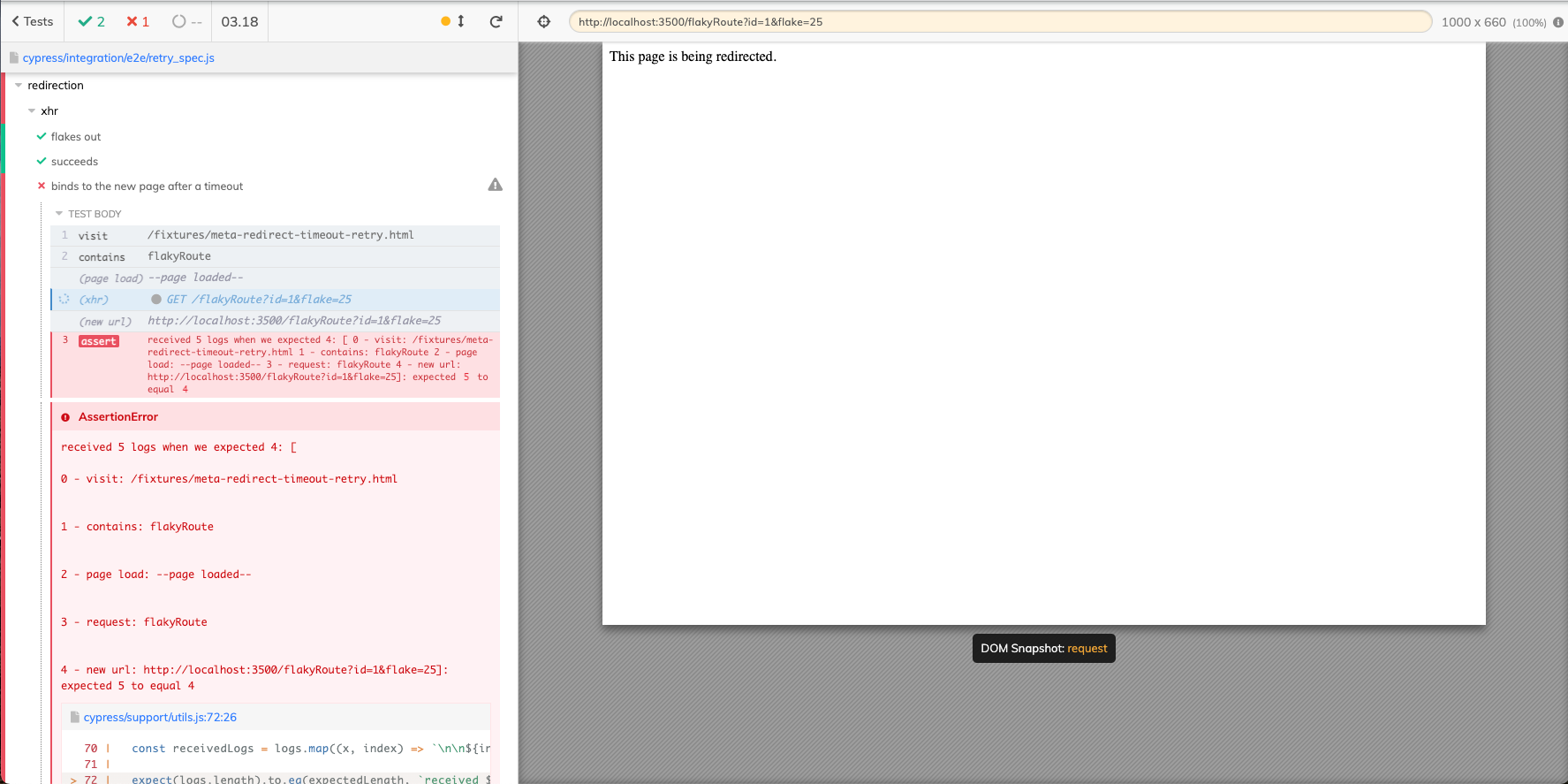
Task: Click error line '1 - contains: flakyRoute'
Action: [x=137, y=526]
